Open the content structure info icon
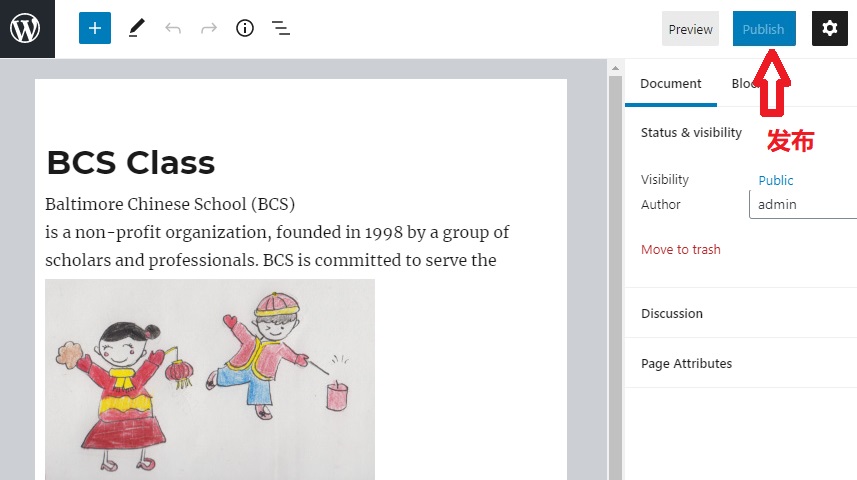This screenshot has width=857, height=480. point(245,29)
